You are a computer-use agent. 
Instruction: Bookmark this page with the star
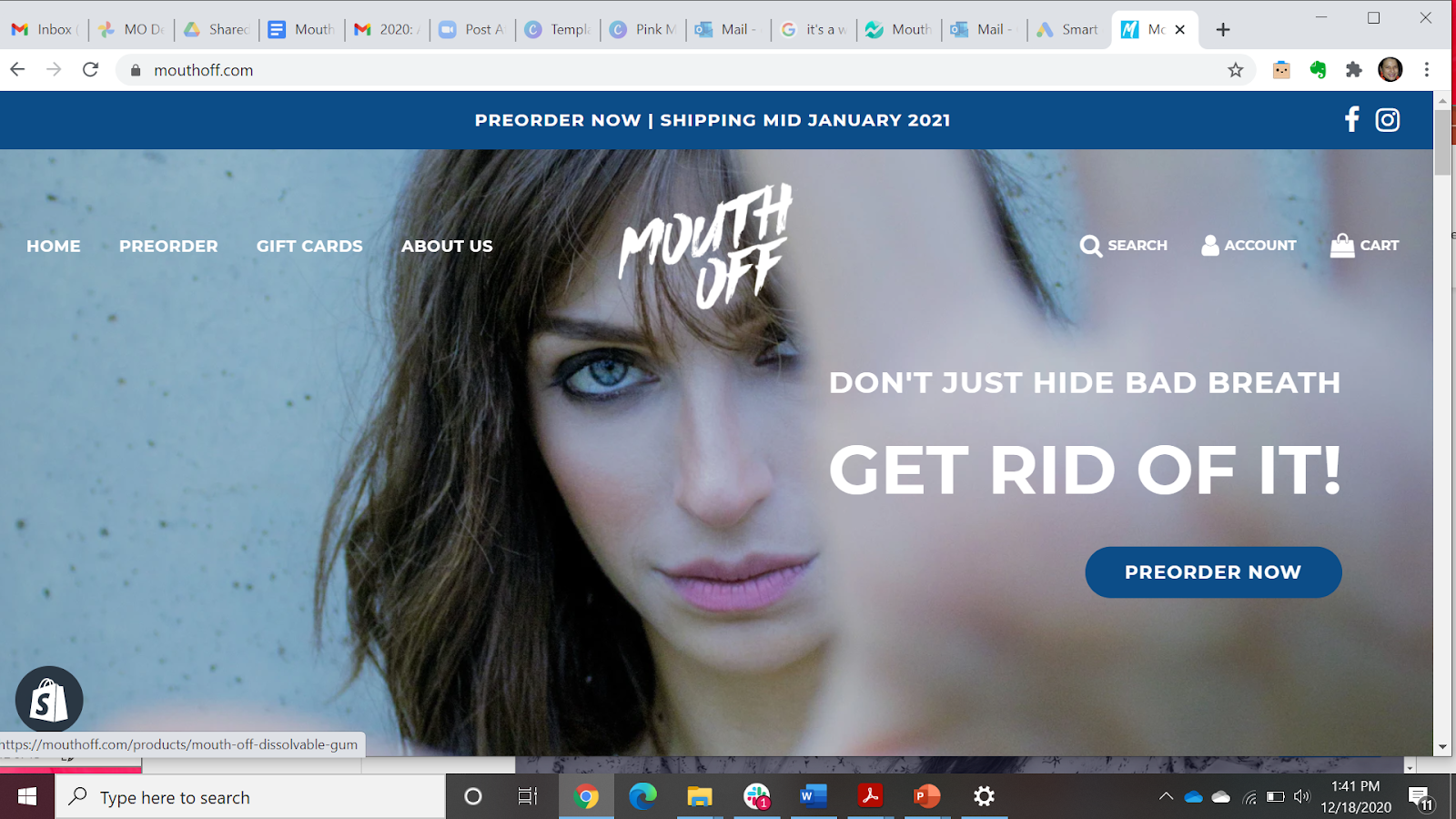(1235, 70)
